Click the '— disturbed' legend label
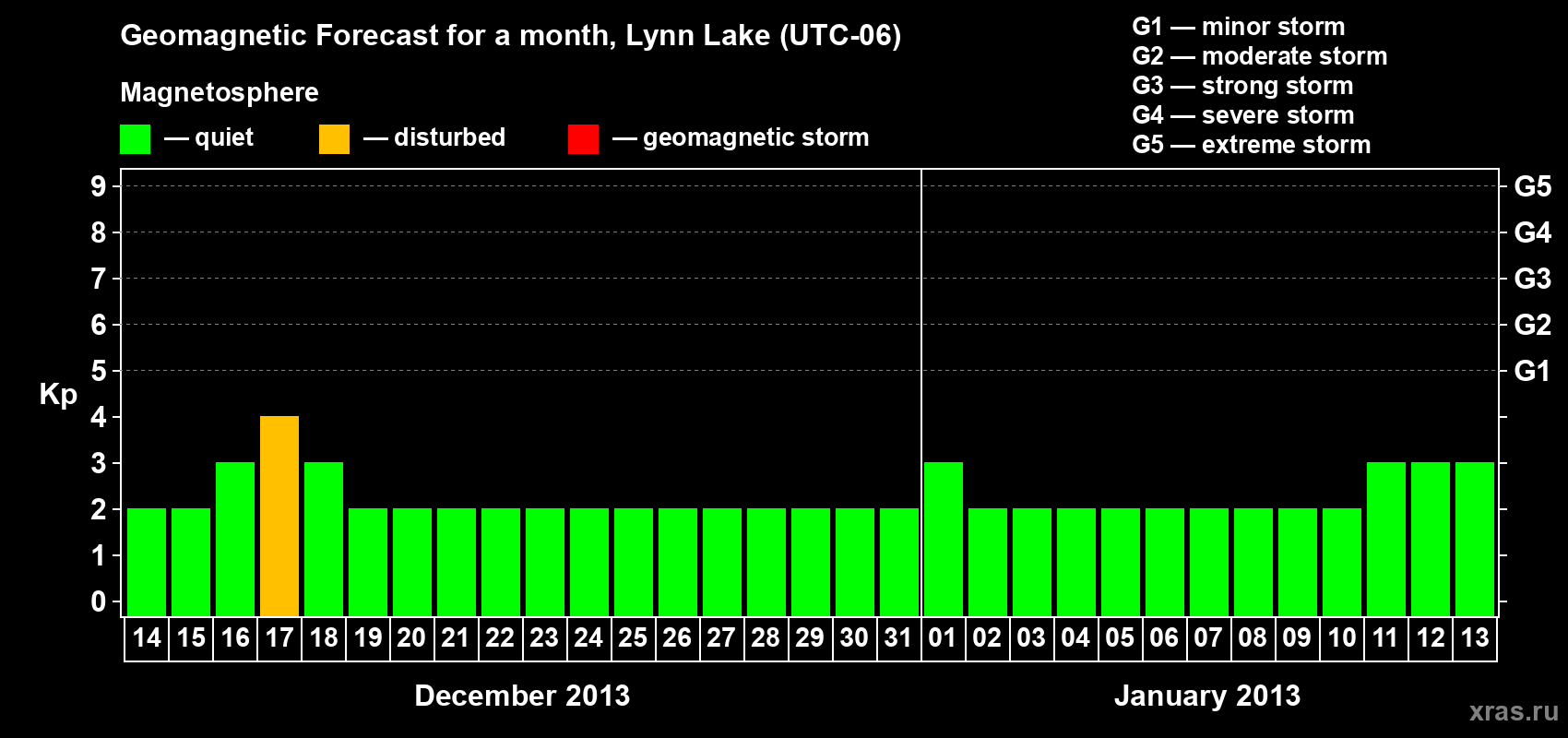Screen dimensions: 1568x738 (434, 137)
